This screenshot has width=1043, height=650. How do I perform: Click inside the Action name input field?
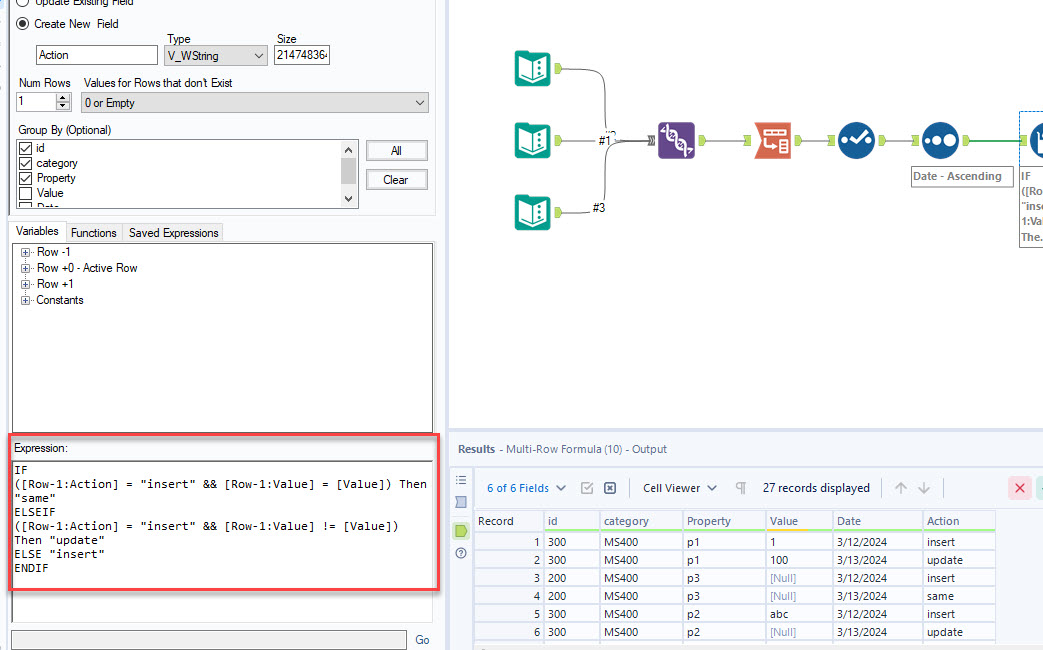click(x=96, y=55)
